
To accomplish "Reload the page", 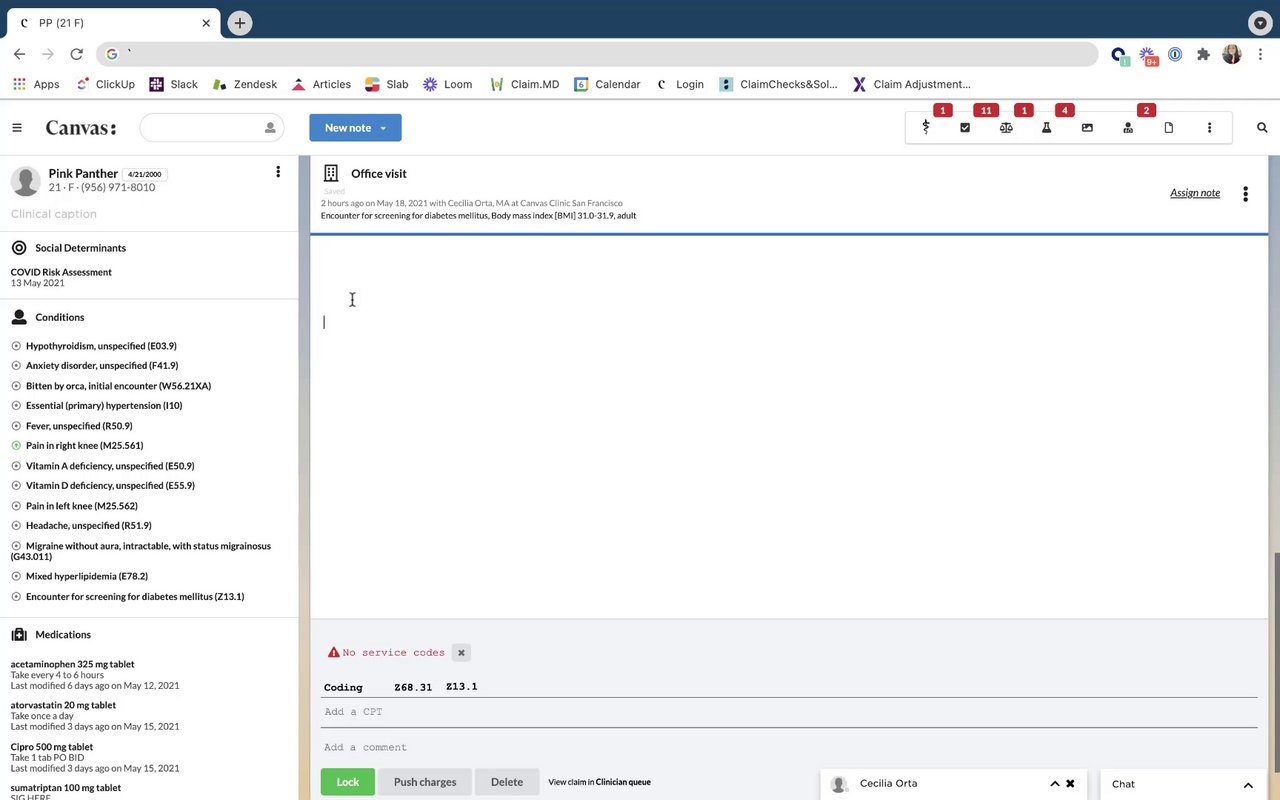I will (x=77, y=54).
